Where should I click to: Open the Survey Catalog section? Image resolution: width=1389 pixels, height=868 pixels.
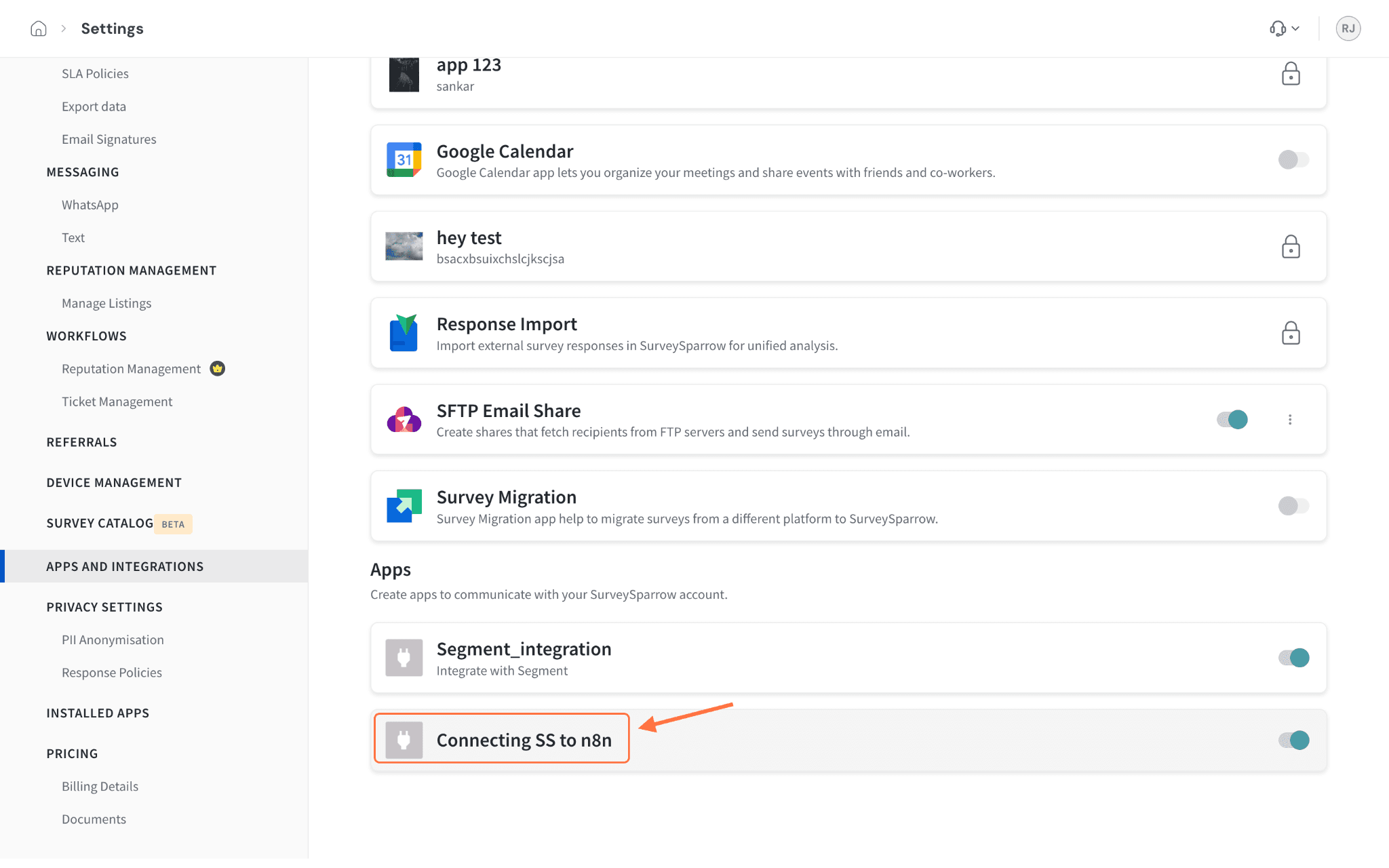[x=100, y=524]
